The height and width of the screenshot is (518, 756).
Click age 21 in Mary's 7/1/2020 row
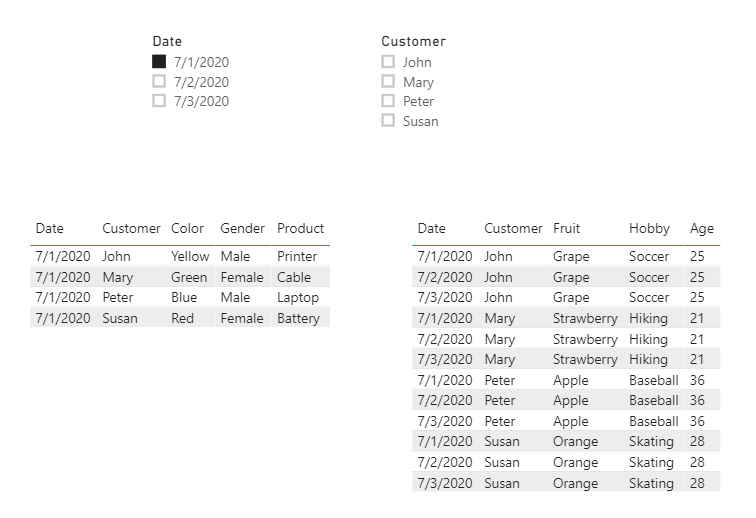697,318
